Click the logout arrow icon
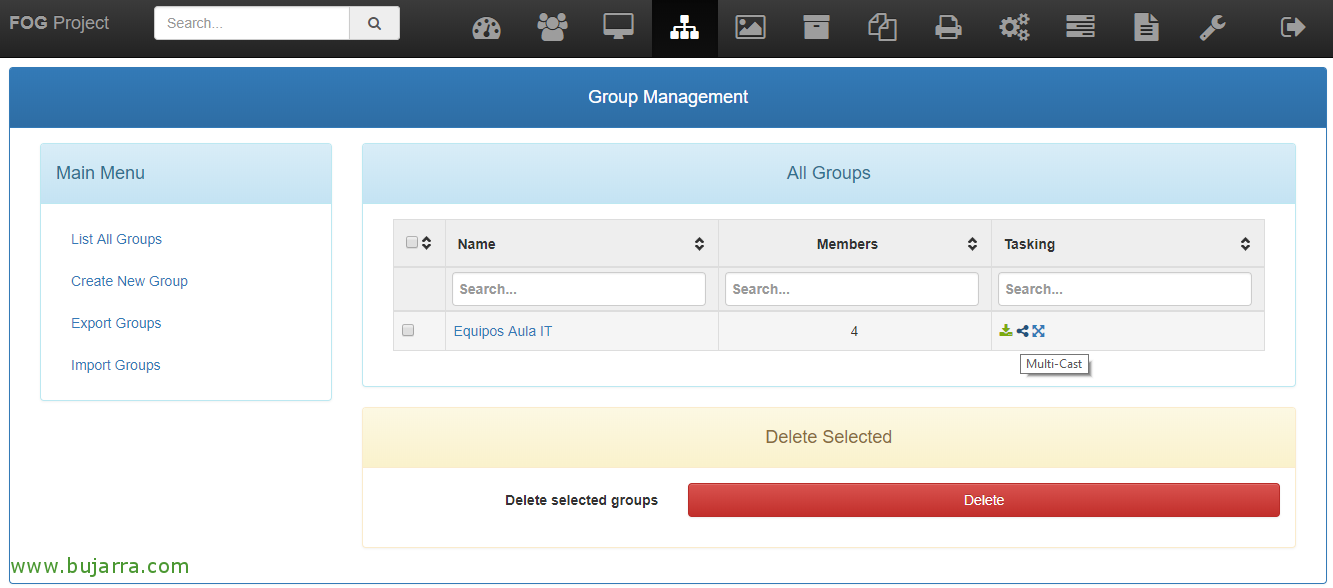The width and height of the screenshot is (1333, 588). (1293, 27)
